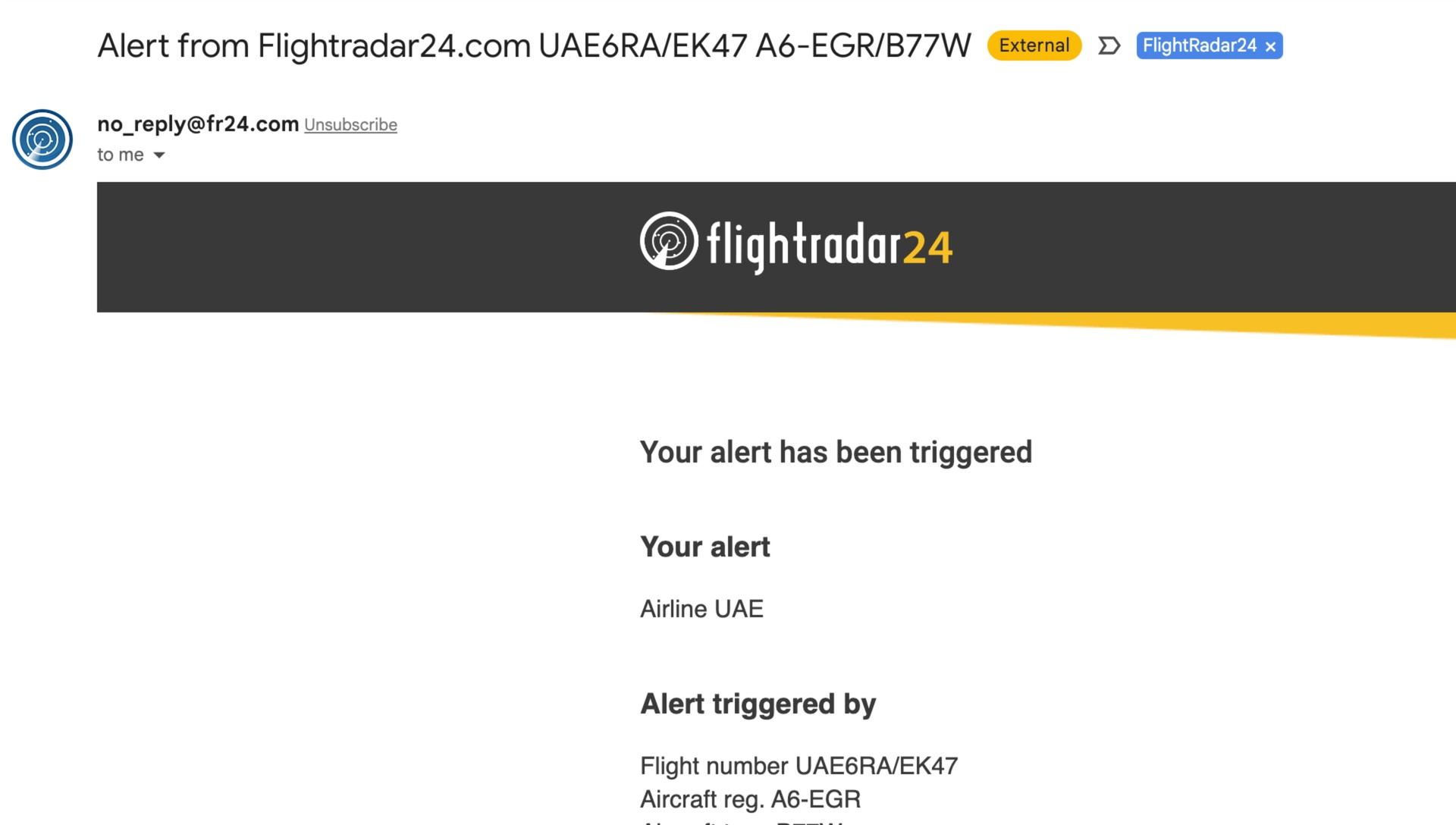
Task: Click the yellow External badge
Action: point(1034,45)
